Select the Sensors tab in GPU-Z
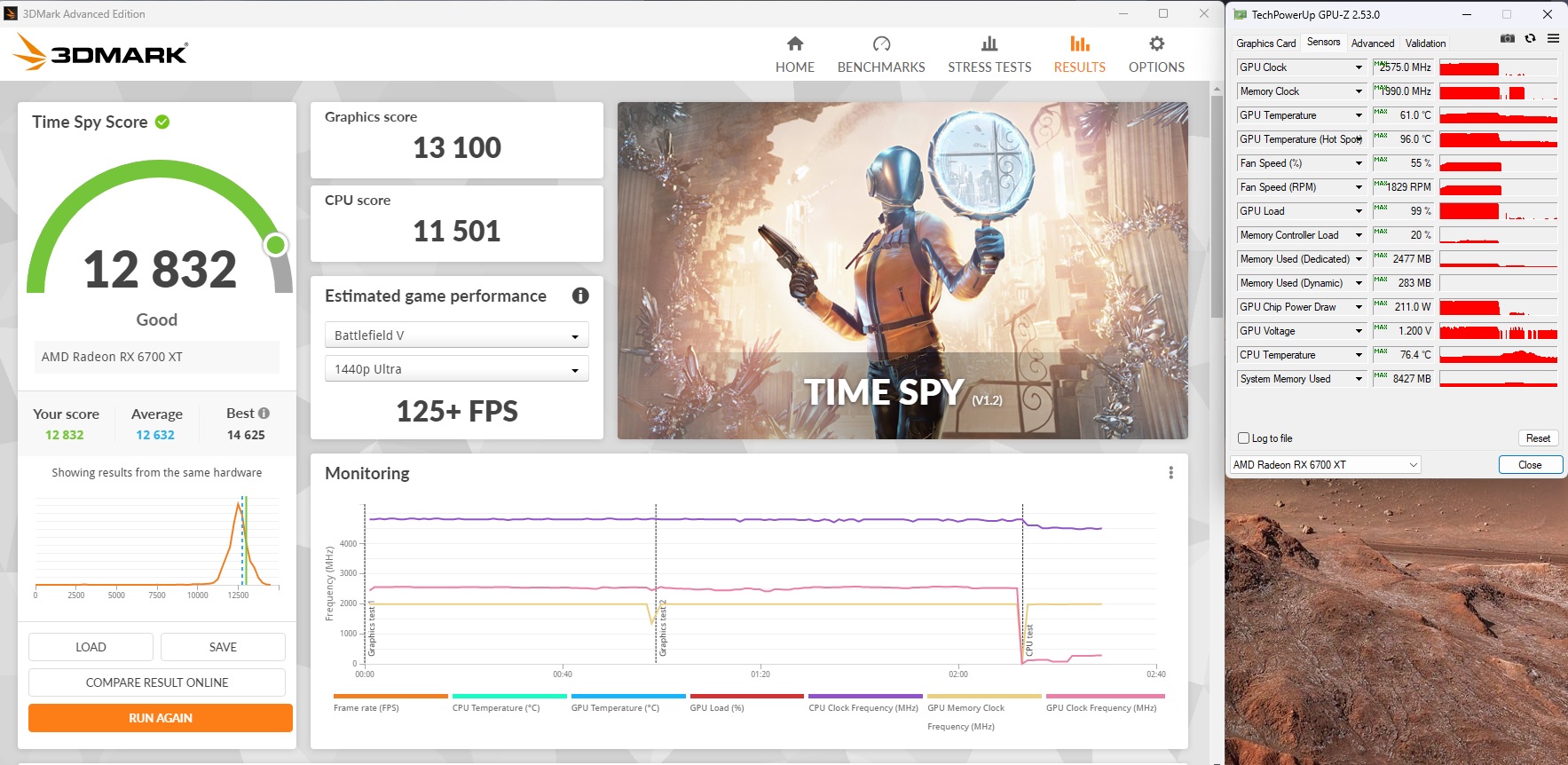The width and height of the screenshot is (1568, 765). (1323, 43)
